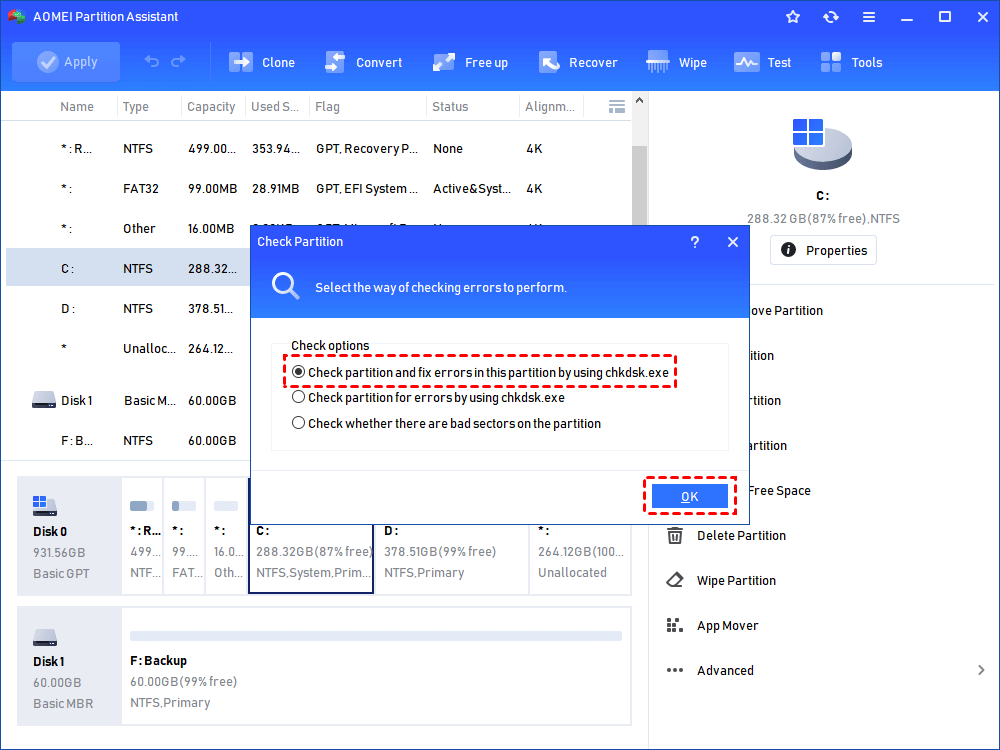Viewport: 1000px width, 750px height.
Task: Click App Mover in the side panel
Action: click(727, 626)
